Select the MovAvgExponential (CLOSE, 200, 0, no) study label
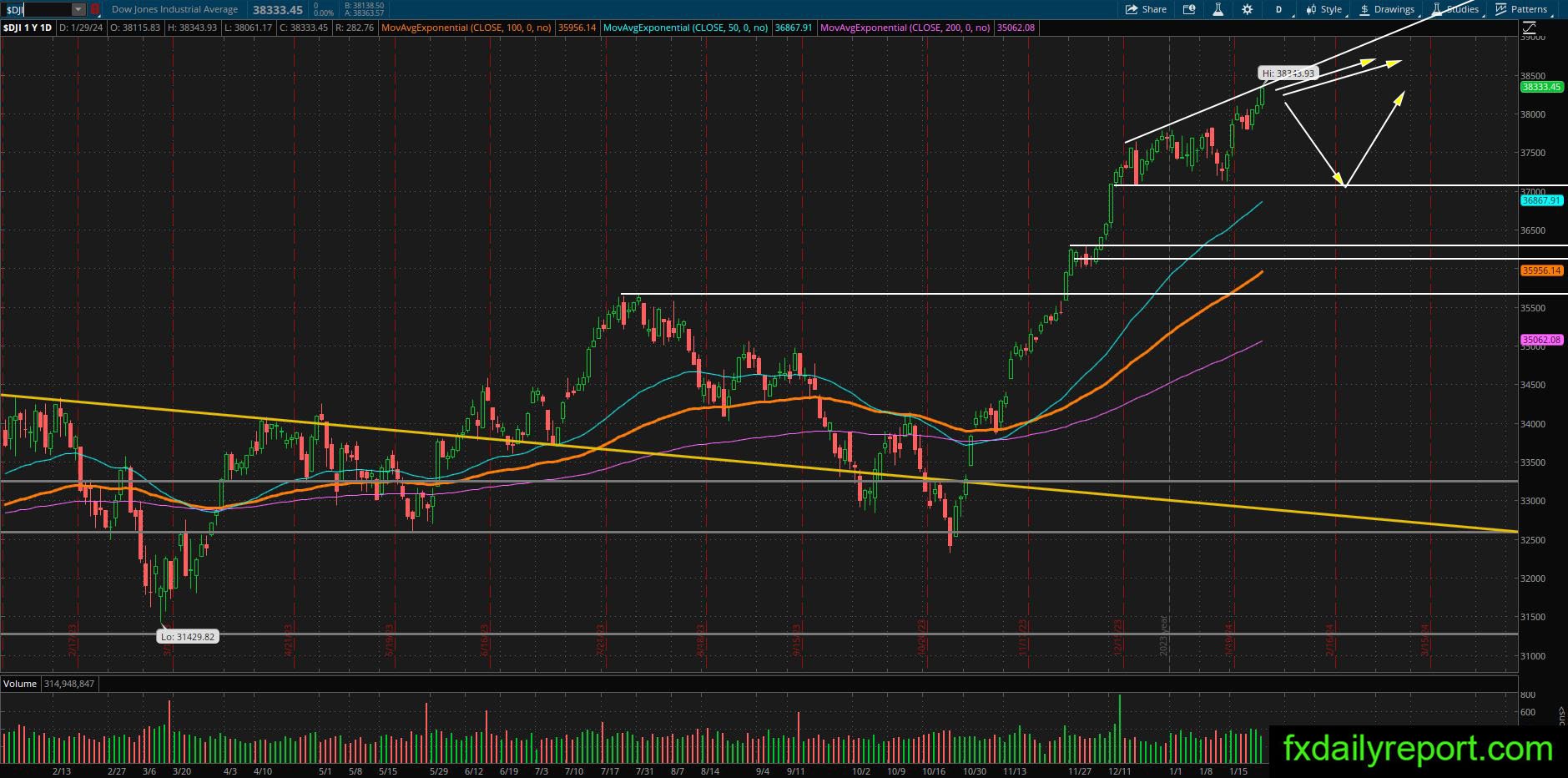 click(905, 28)
